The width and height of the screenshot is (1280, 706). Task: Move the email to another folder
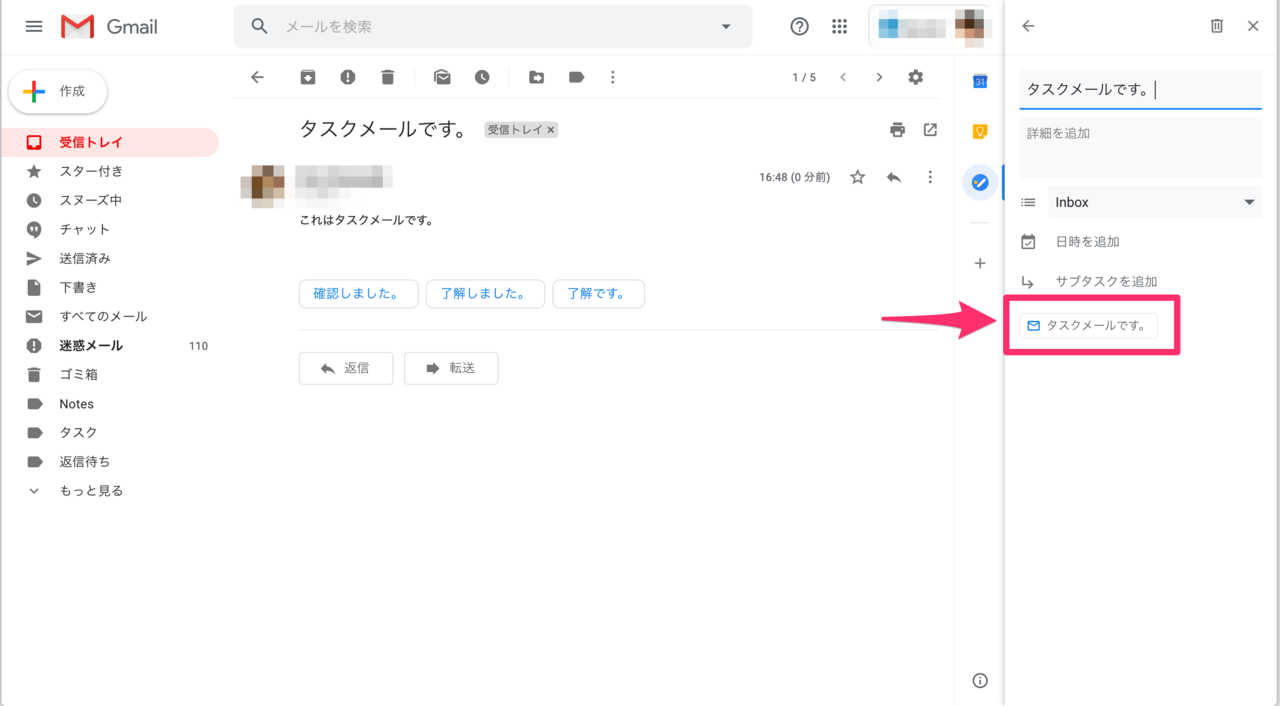pos(536,76)
